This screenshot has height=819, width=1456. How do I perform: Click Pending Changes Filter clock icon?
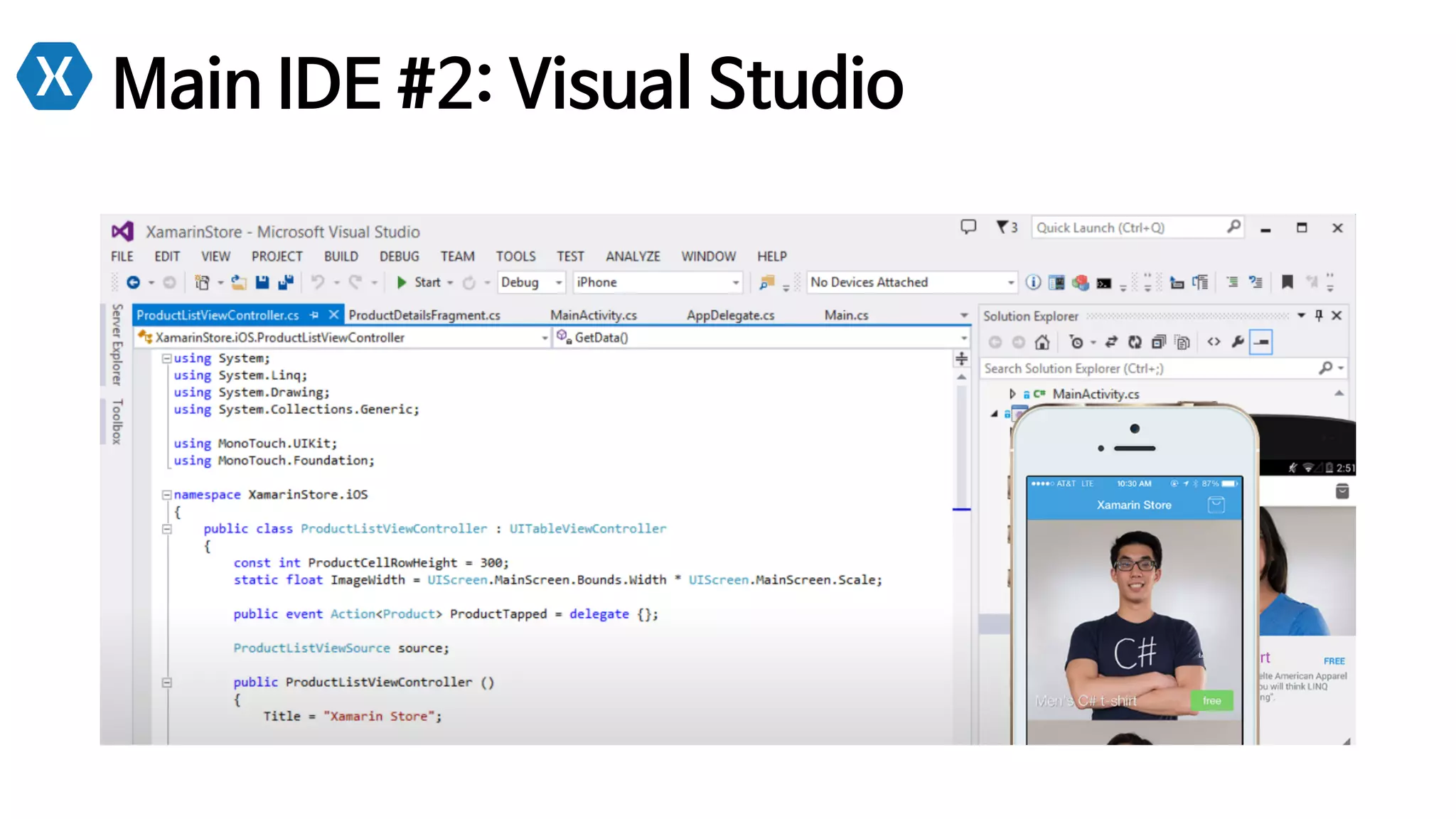click(1076, 342)
